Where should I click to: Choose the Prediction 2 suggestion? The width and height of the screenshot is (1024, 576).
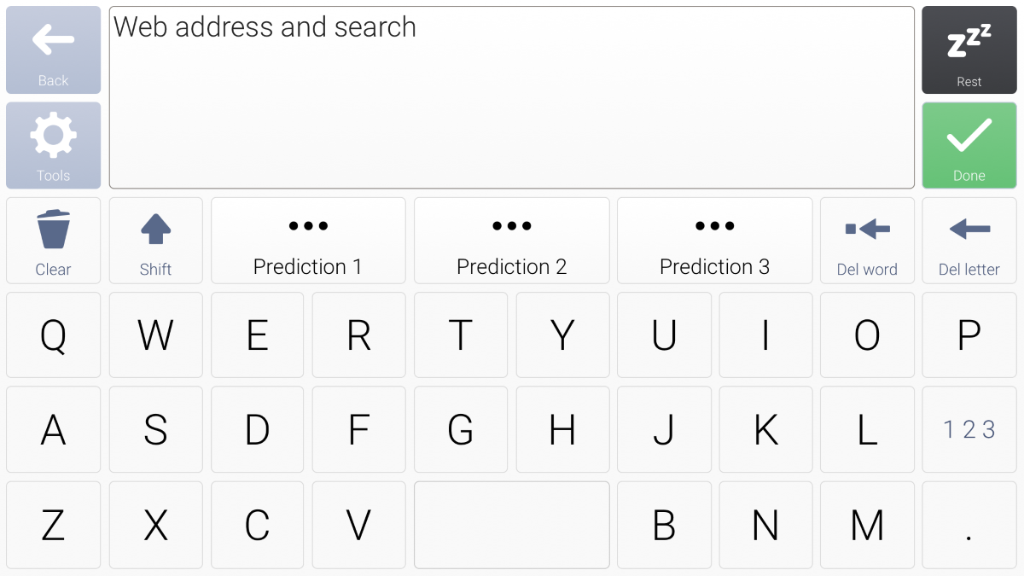click(511, 240)
